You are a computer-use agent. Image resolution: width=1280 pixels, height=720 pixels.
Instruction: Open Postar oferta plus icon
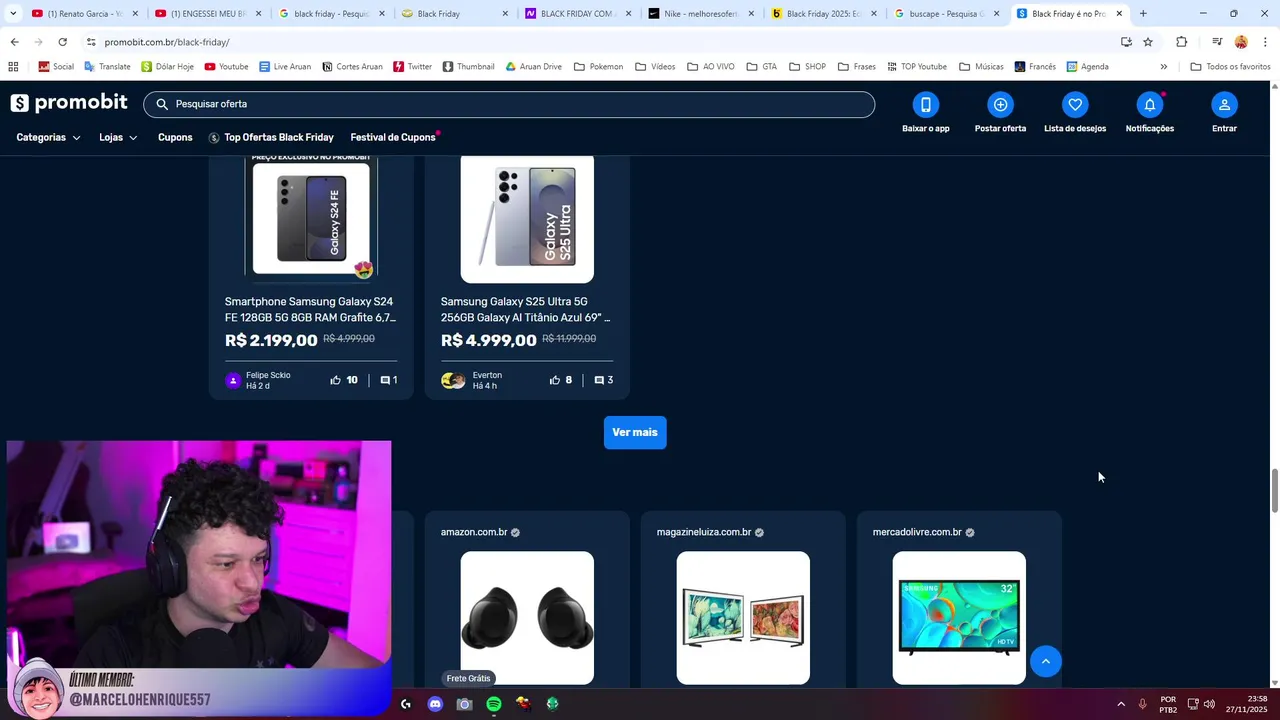click(x=1000, y=105)
